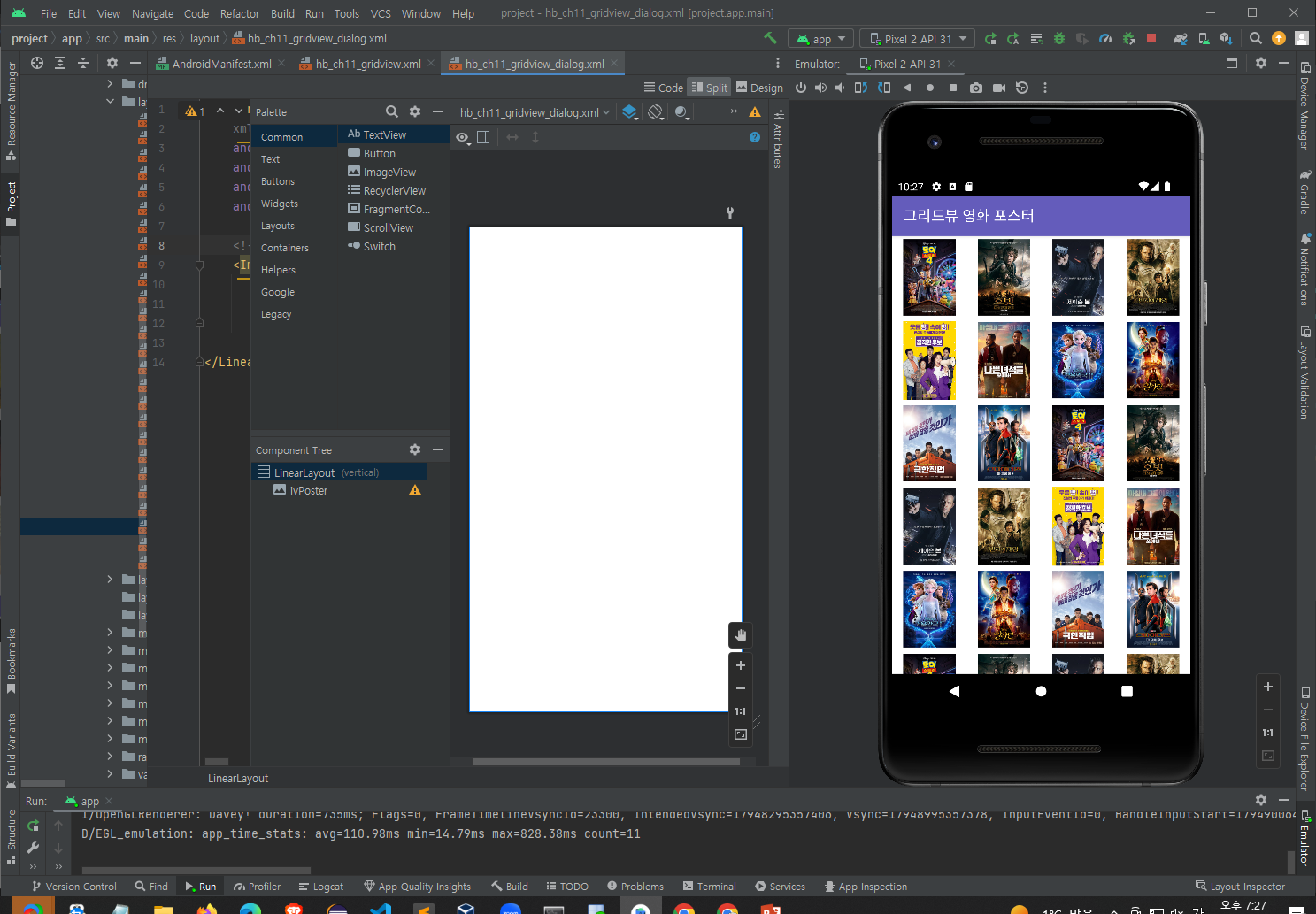Viewport: 1316px width, 914px height.
Task: Click the ivPoster warning icon
Action: pyautogui.click(x=415, y=490)
